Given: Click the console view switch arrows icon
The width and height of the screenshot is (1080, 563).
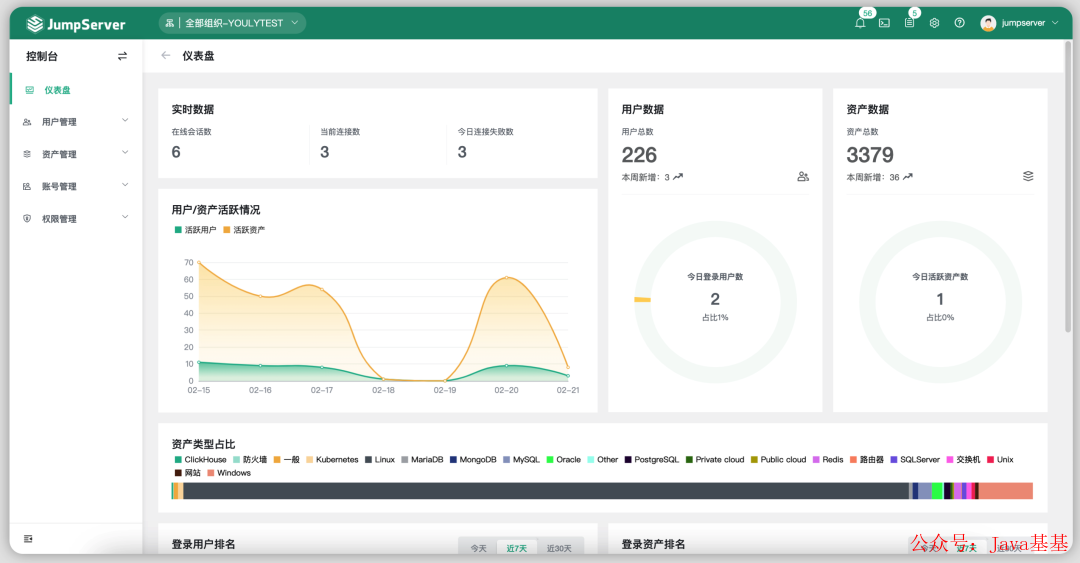Looking at the screenshot, I should tap(122, 56).
